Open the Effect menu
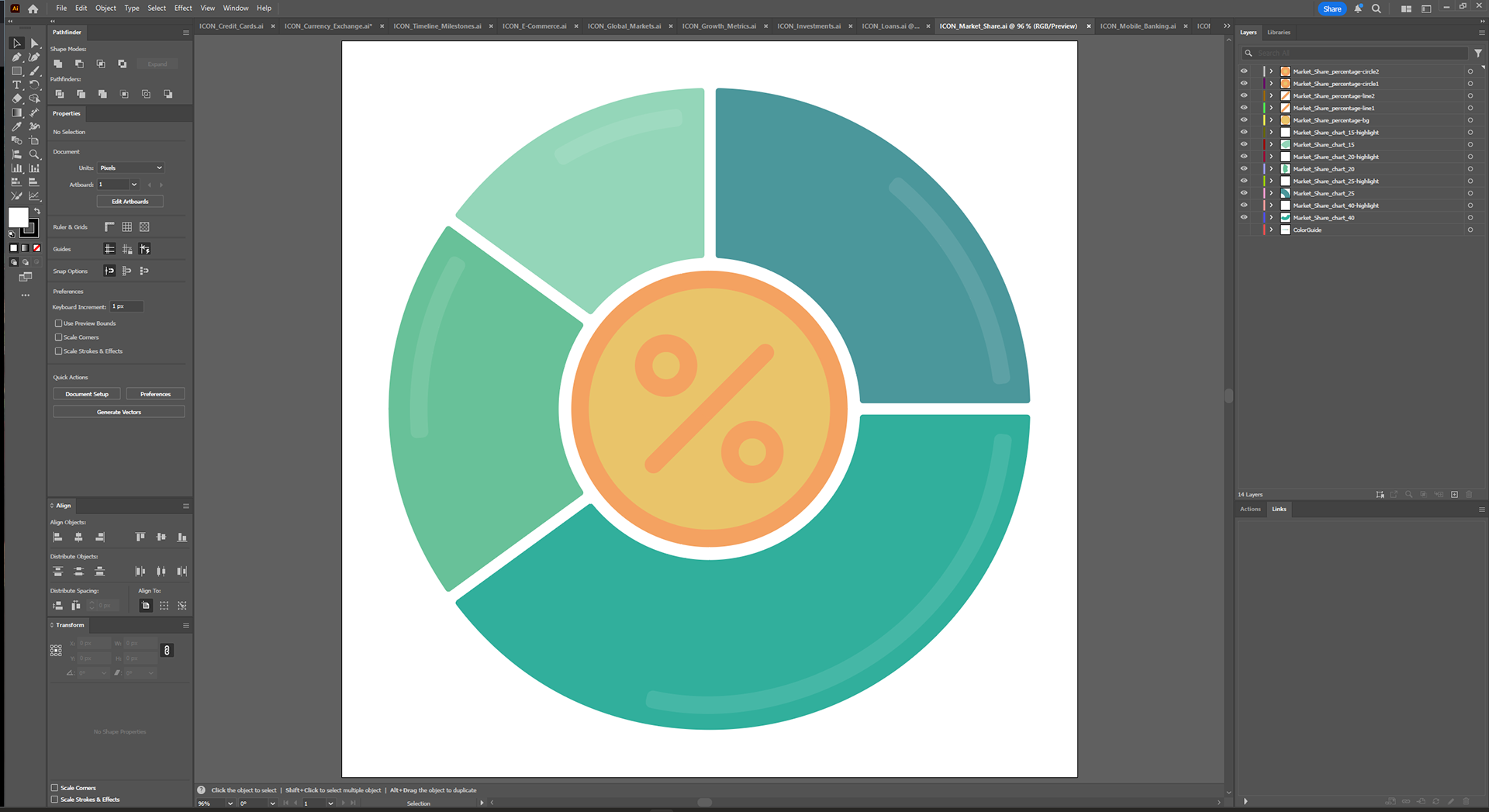The width and height of the screenshot is (1489, 812). (x=183, y=9)
